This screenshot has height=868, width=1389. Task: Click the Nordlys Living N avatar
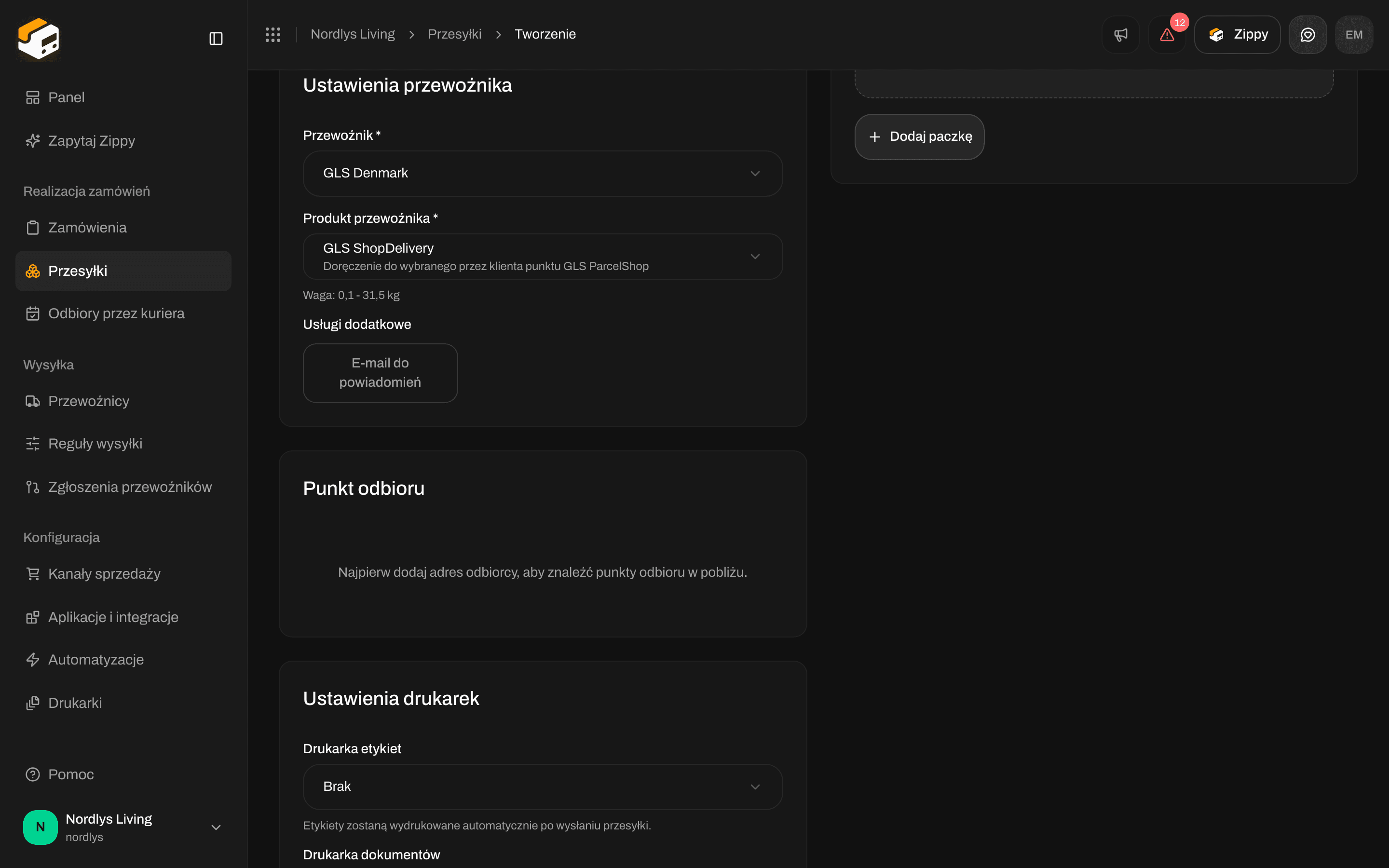(x=40, y=827)
